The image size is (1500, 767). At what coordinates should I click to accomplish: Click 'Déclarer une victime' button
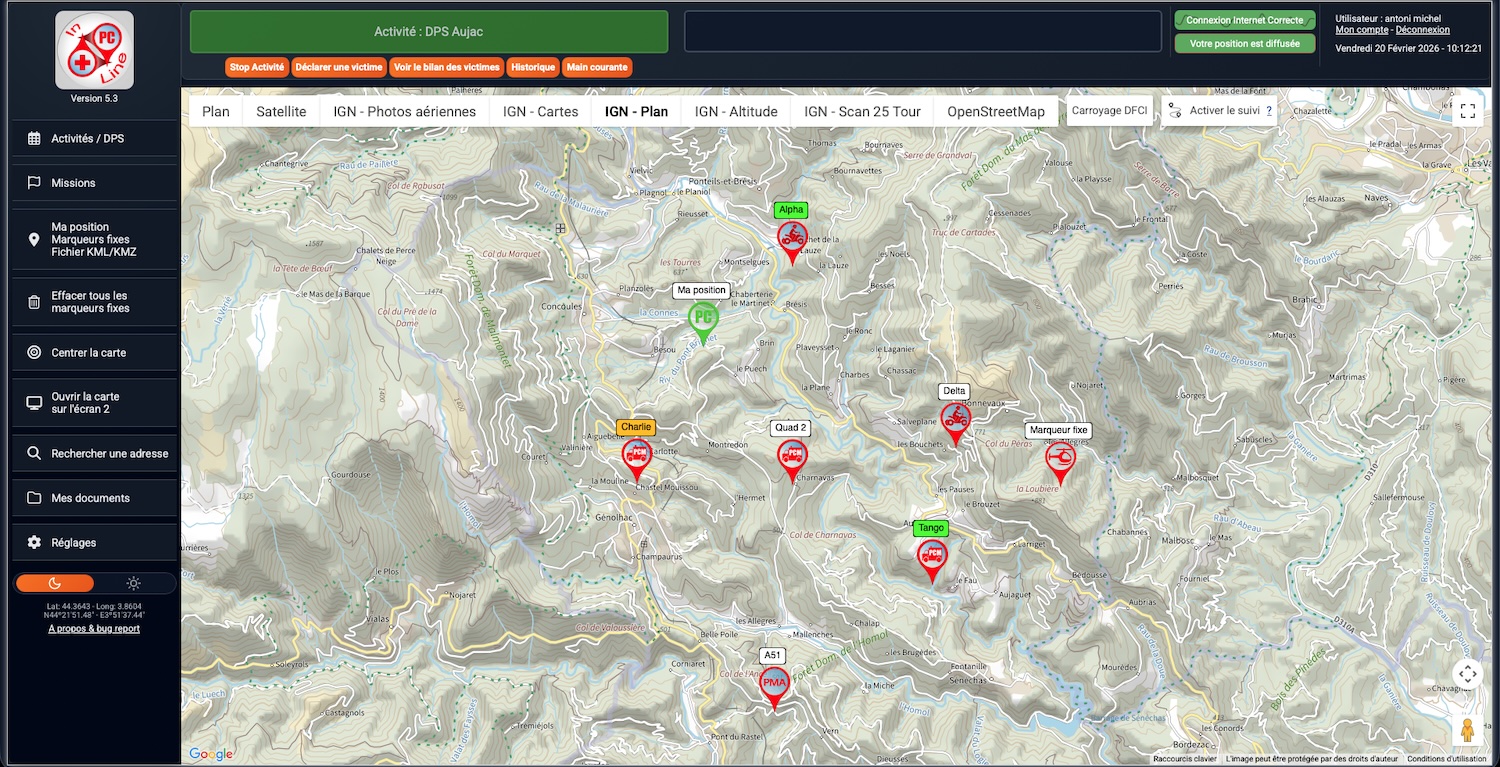[x=338, y=67]
